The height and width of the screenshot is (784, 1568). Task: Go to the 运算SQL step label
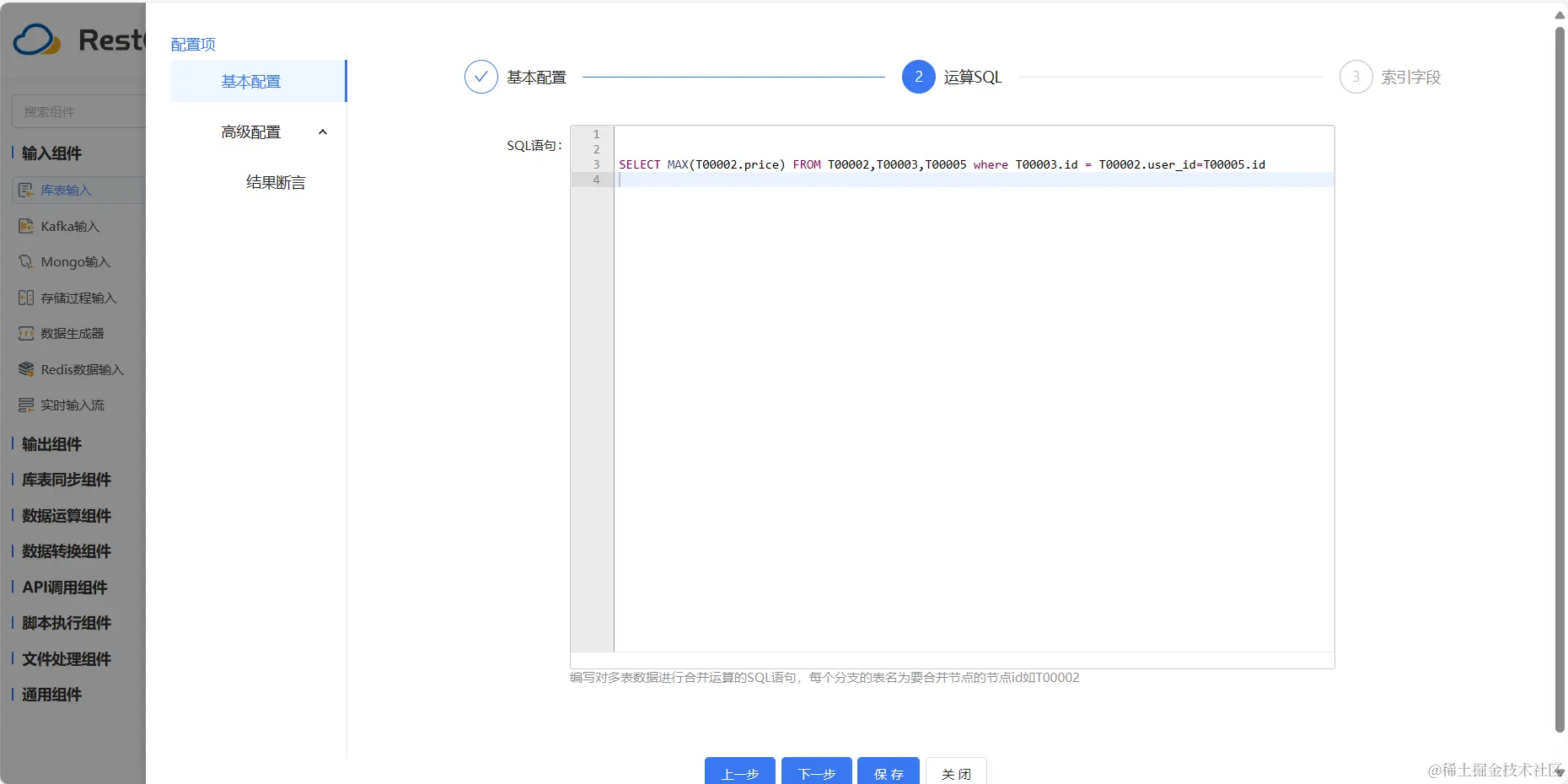pyautogui.click(x=973, y=78)
